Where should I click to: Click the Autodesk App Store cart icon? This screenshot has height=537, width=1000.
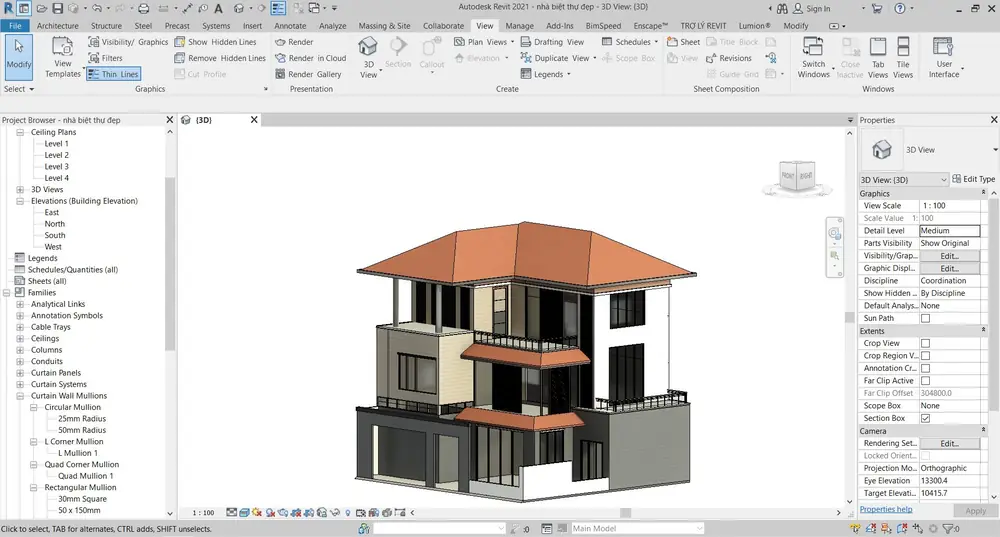876,8
